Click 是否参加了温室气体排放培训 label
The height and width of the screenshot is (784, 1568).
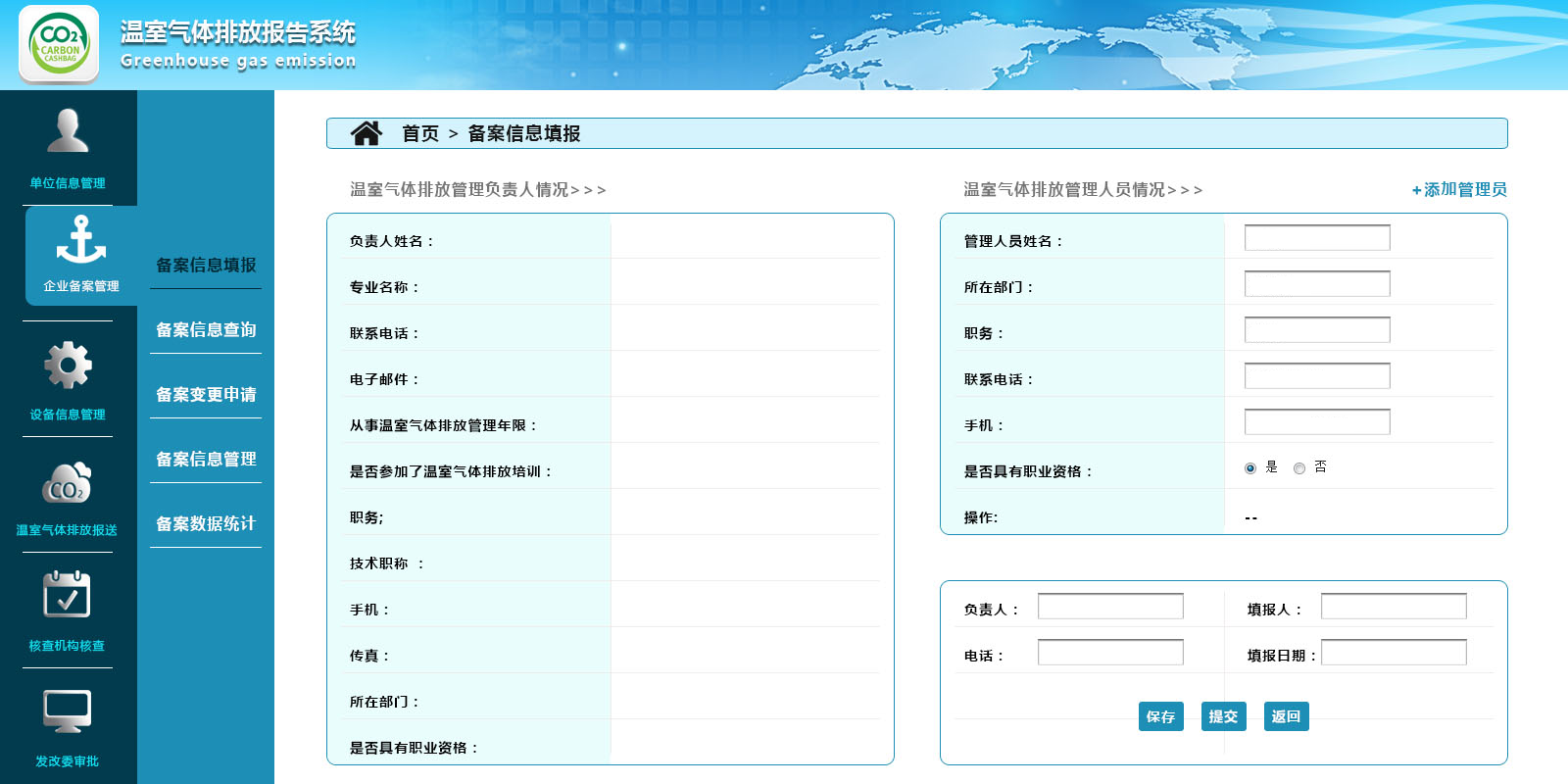click(x=451, y=471)
